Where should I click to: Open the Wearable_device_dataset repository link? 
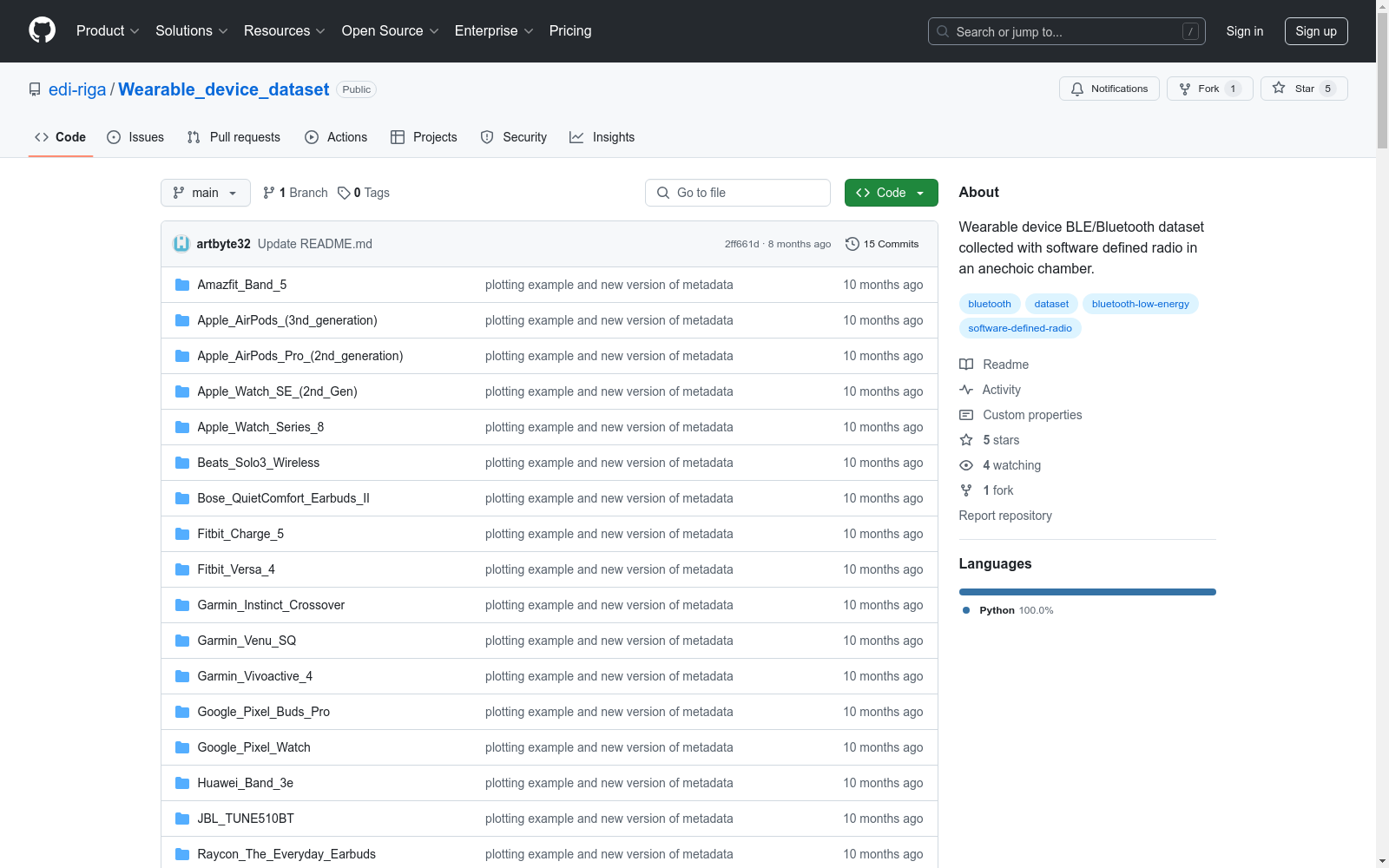pos(223,89)
